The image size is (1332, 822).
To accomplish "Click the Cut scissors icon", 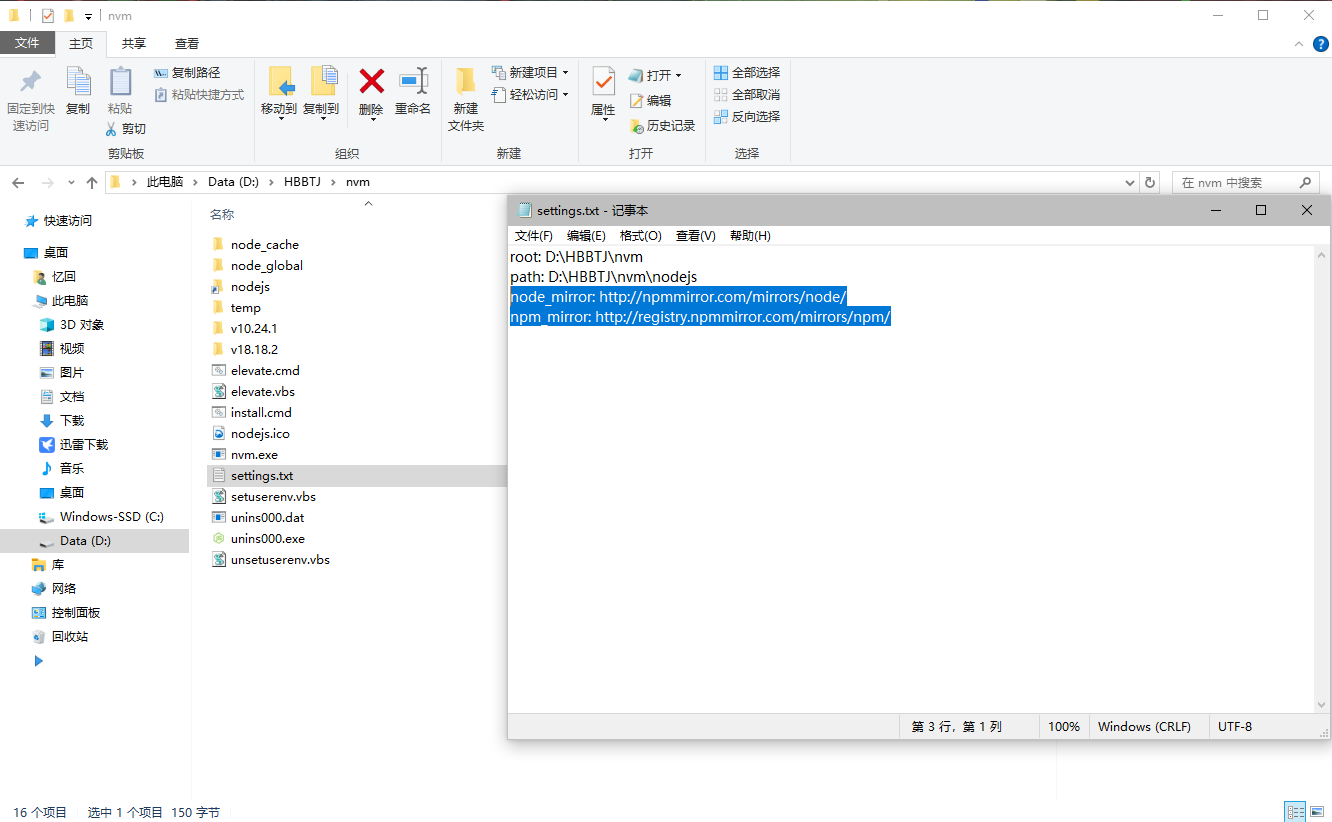I will (113, 129).
